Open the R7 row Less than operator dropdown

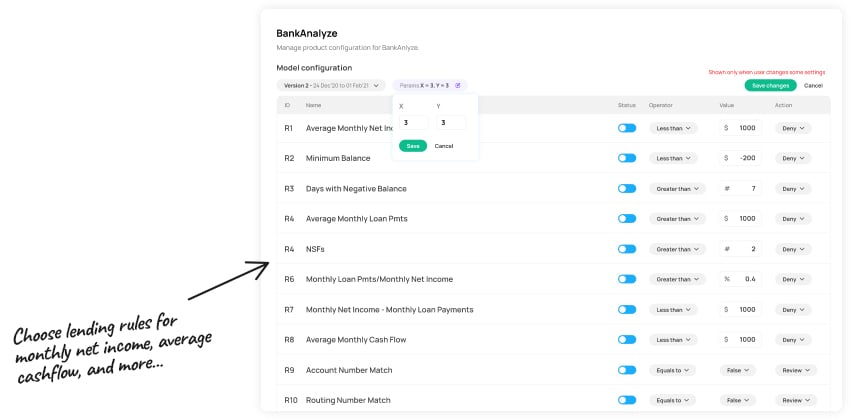point(673,309)
